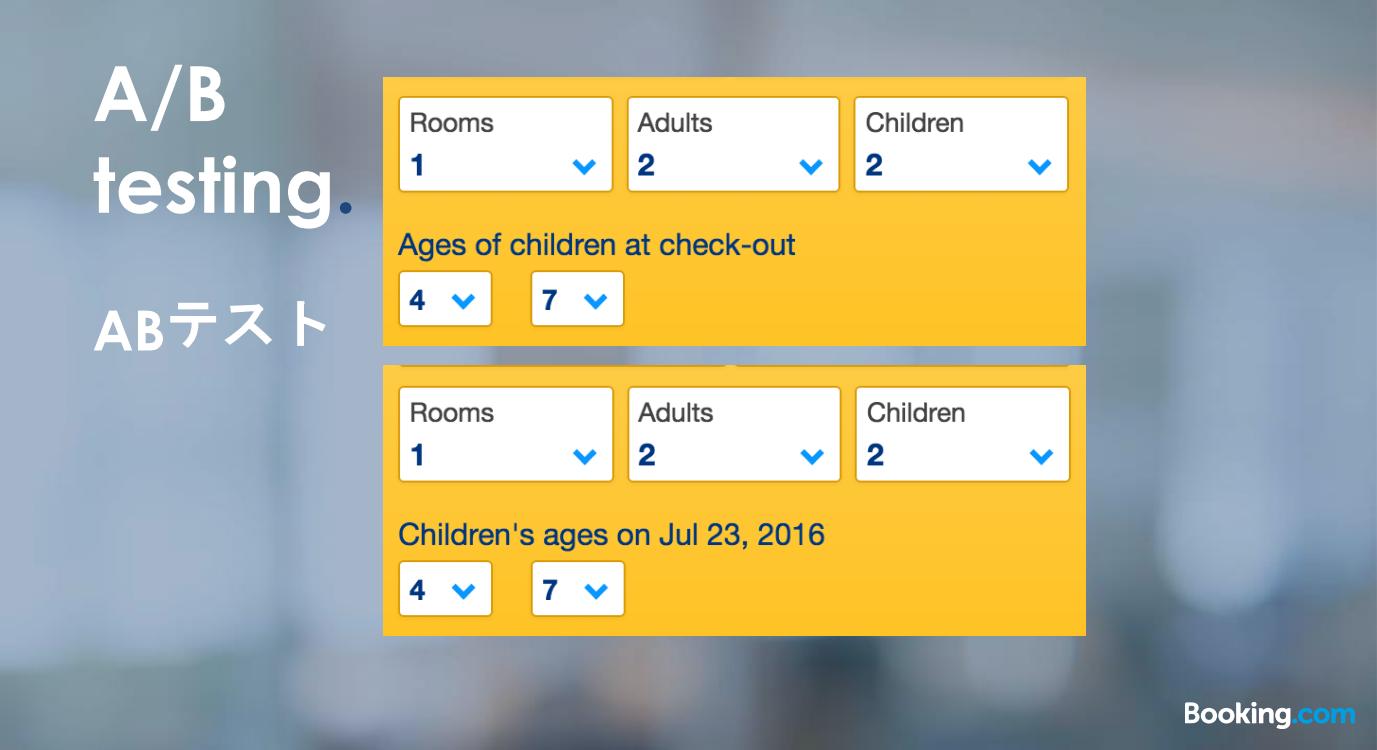Click the Booking.com logo

click(1269, 714)
